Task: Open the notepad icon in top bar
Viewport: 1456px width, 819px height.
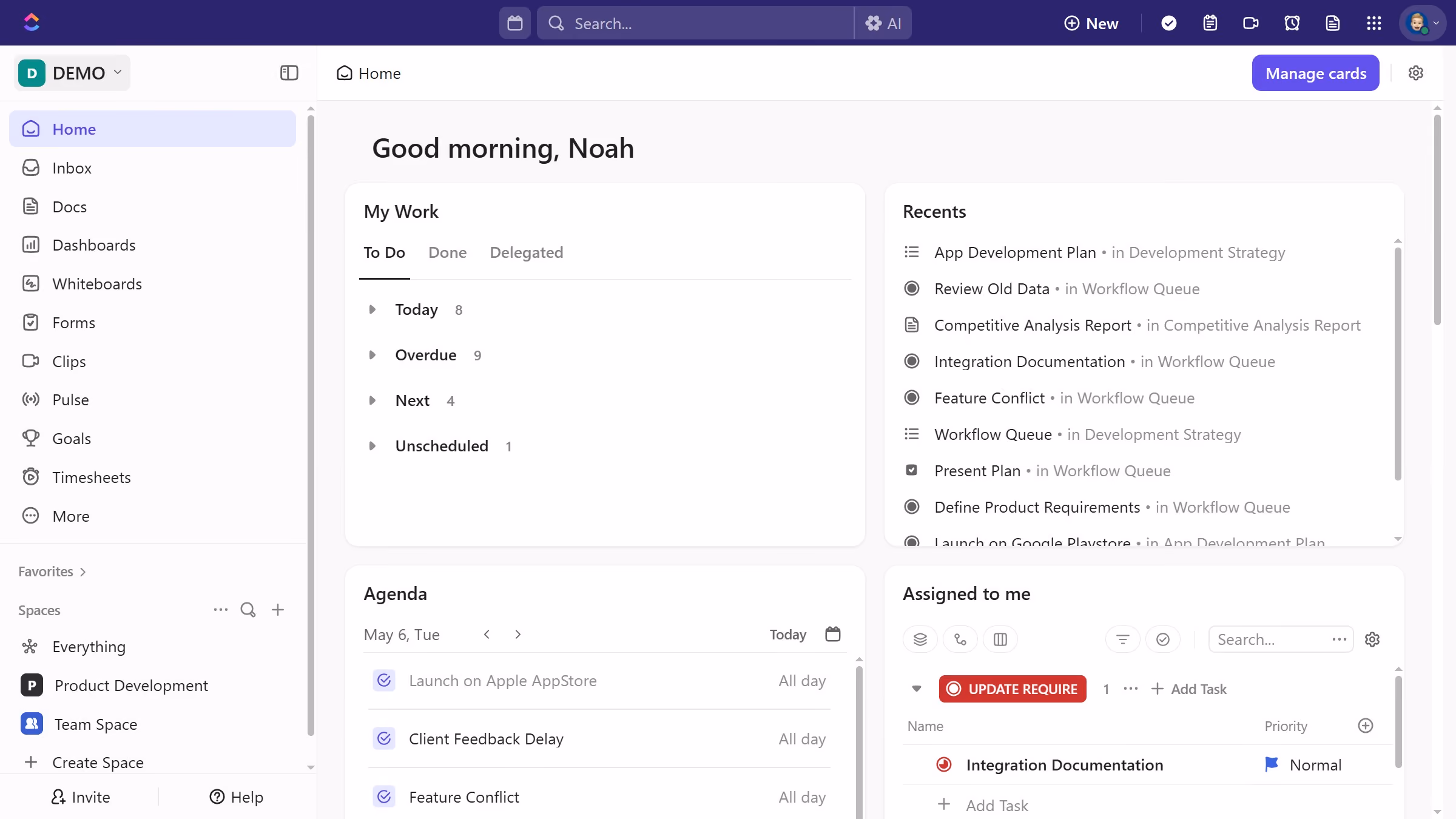Action: [1210, 23]
